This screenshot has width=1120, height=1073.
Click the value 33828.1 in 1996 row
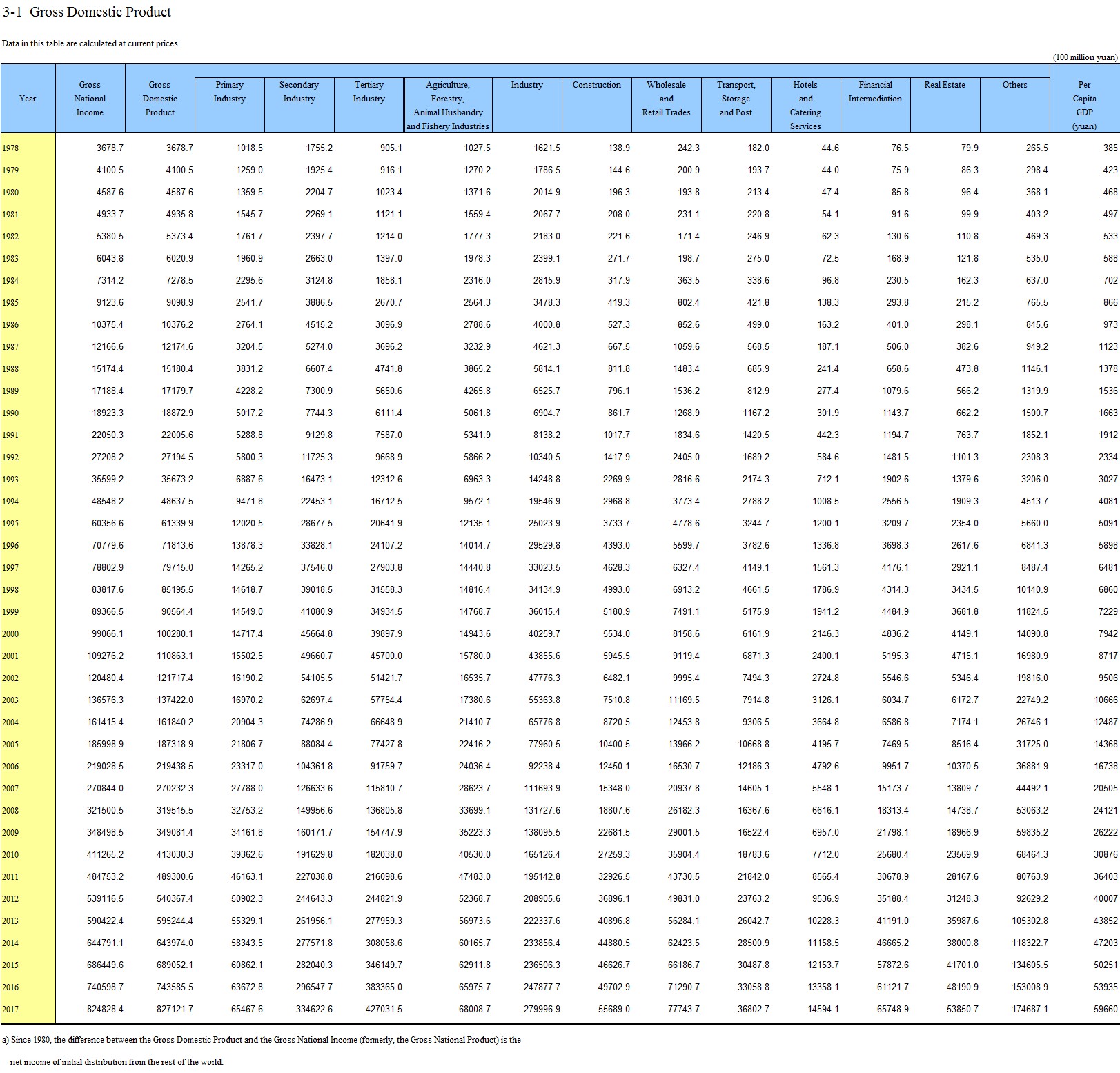317,546
